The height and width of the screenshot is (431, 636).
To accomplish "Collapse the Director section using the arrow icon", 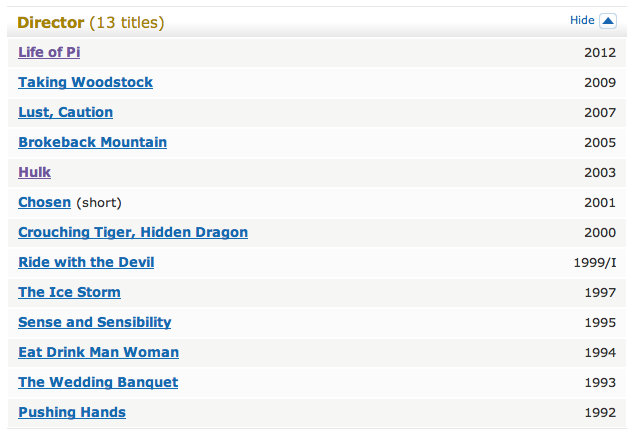I will click(608, 21).
